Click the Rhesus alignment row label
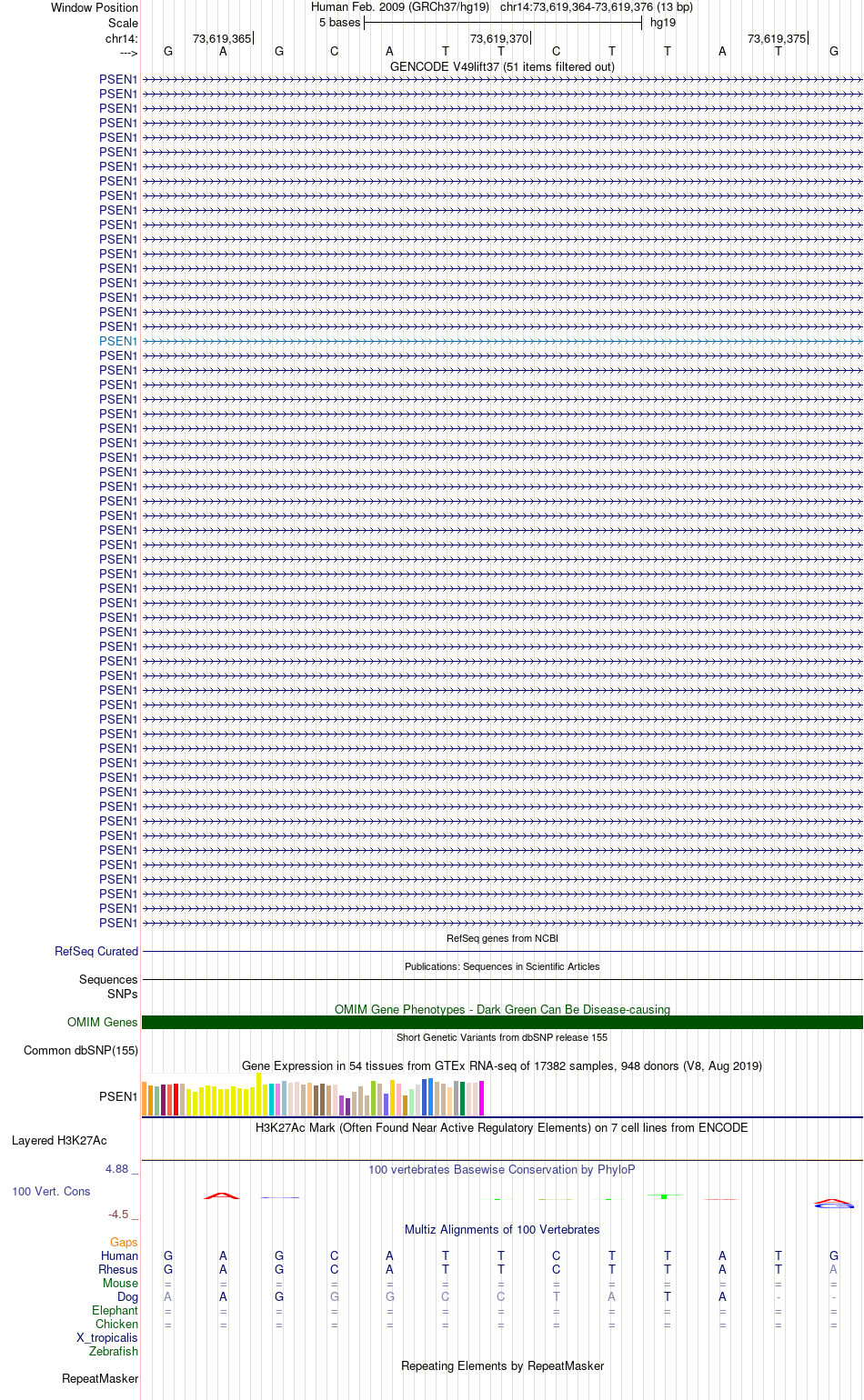This screenshot has height=1400, width=864. 118,1270
